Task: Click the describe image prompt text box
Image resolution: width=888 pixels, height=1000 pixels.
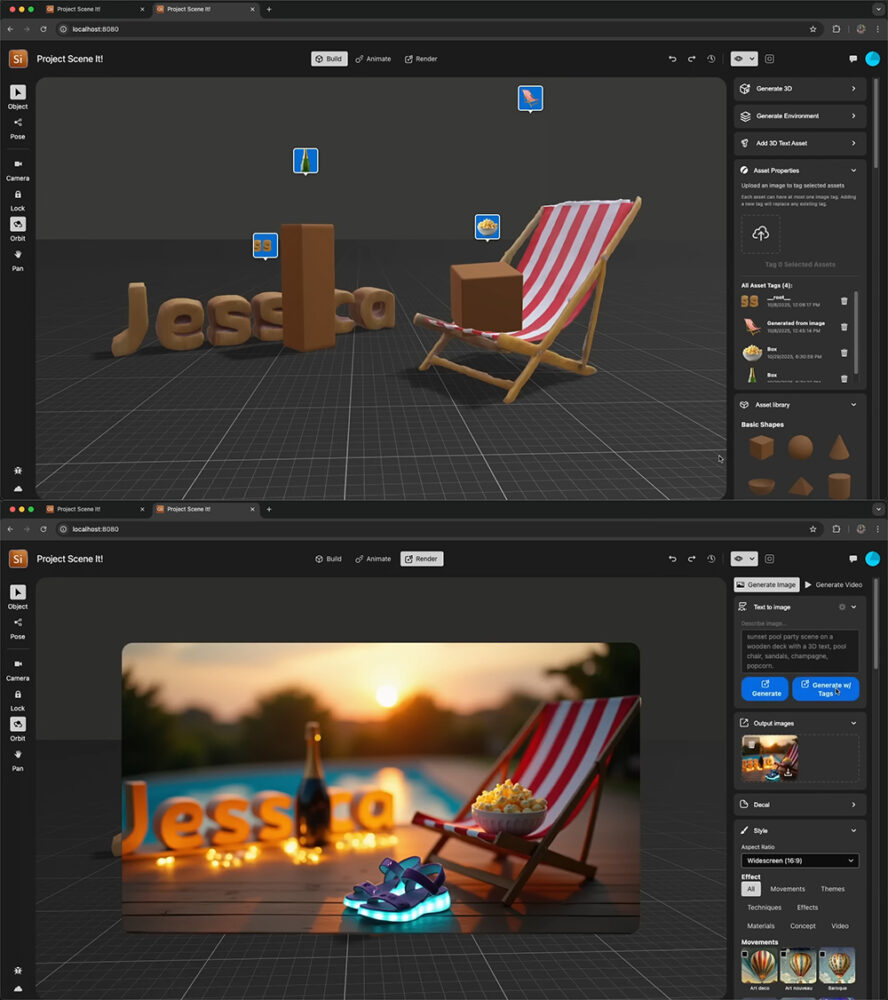Action: 800,650
